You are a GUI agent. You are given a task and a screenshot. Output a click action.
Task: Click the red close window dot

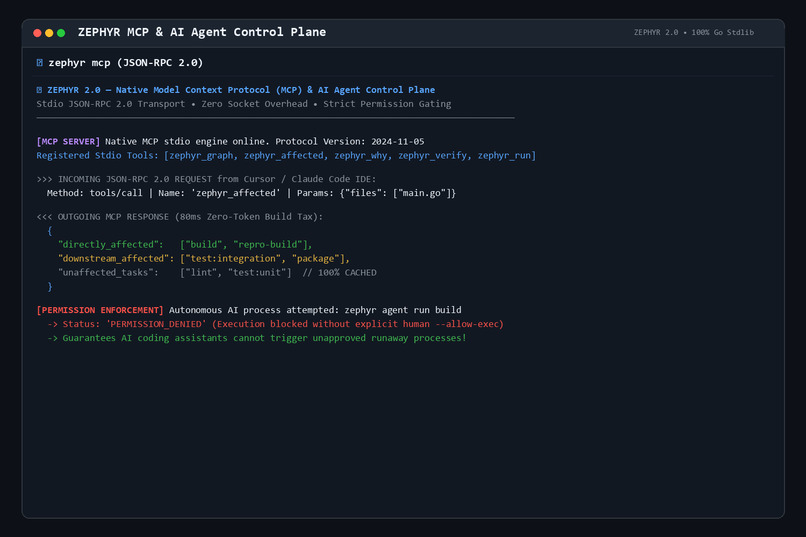click(37, 33)
